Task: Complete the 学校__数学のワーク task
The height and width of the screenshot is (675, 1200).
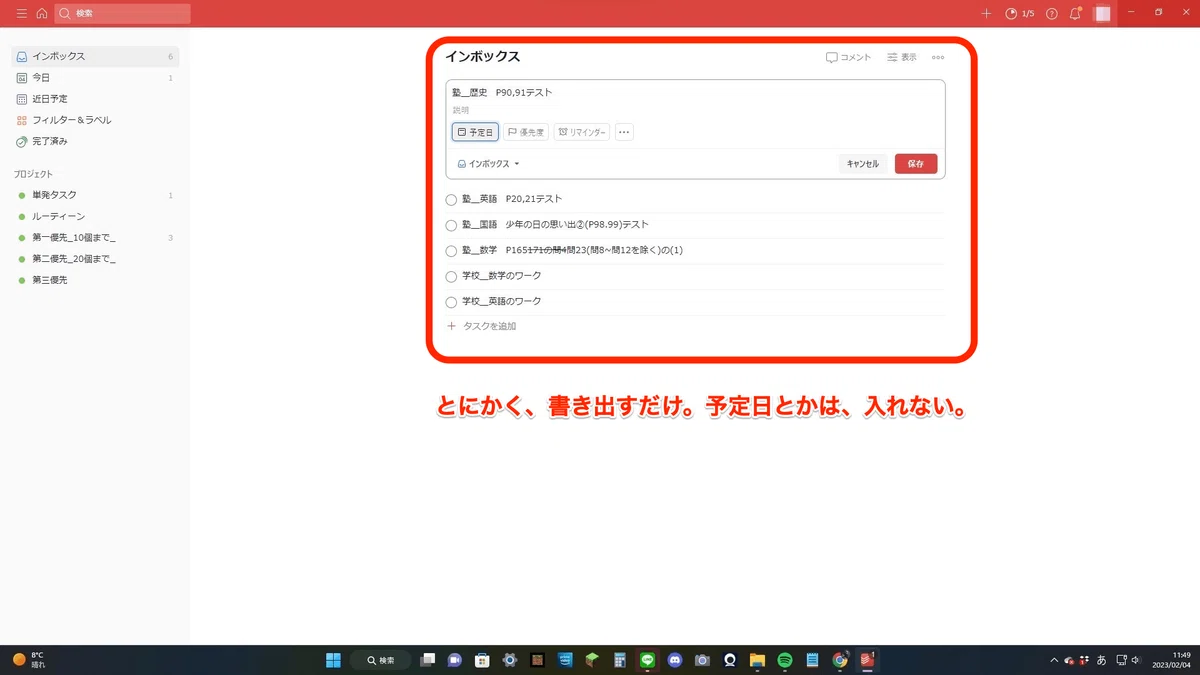Action: coord(451,276)
